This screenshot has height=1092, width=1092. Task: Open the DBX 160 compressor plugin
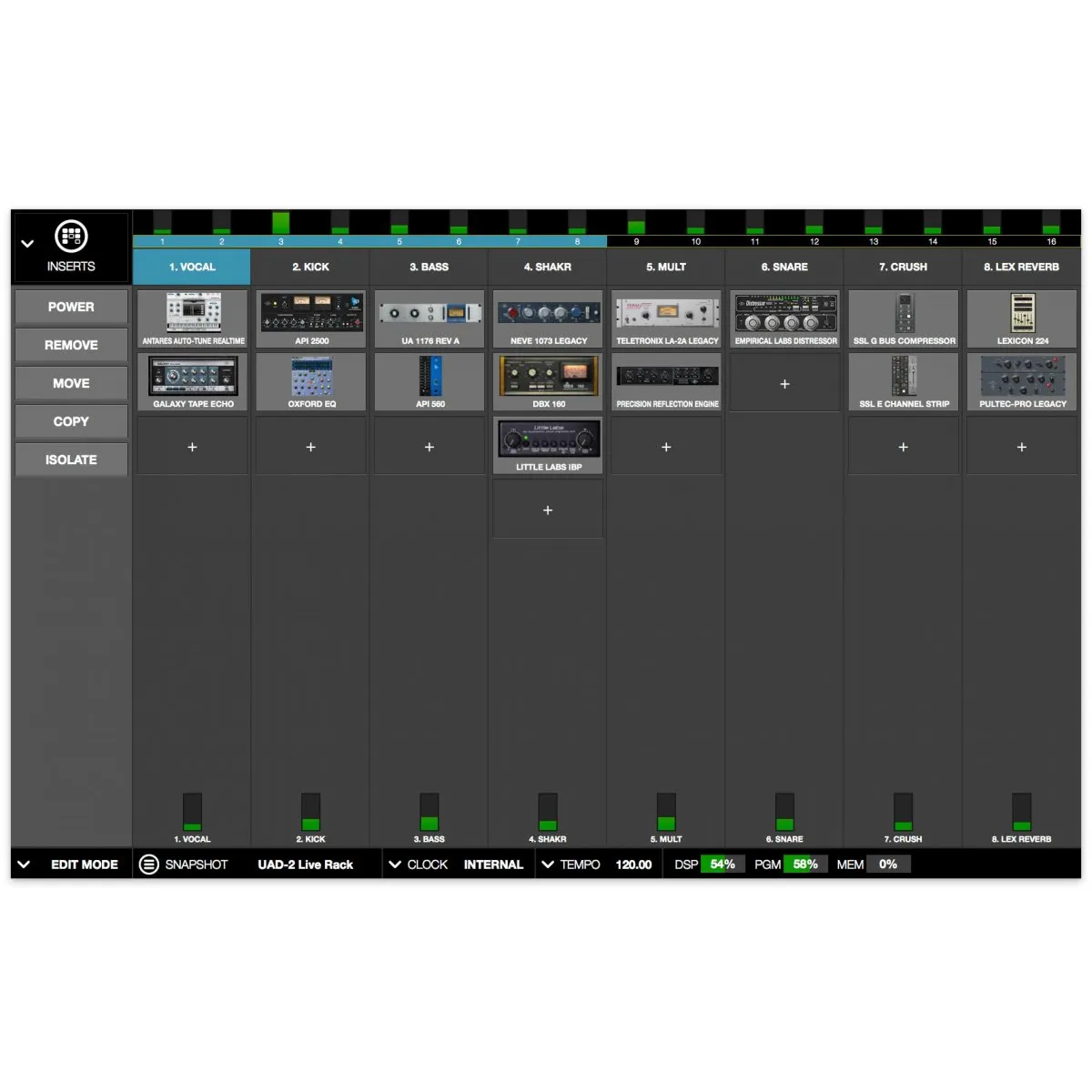pos(548,381)
